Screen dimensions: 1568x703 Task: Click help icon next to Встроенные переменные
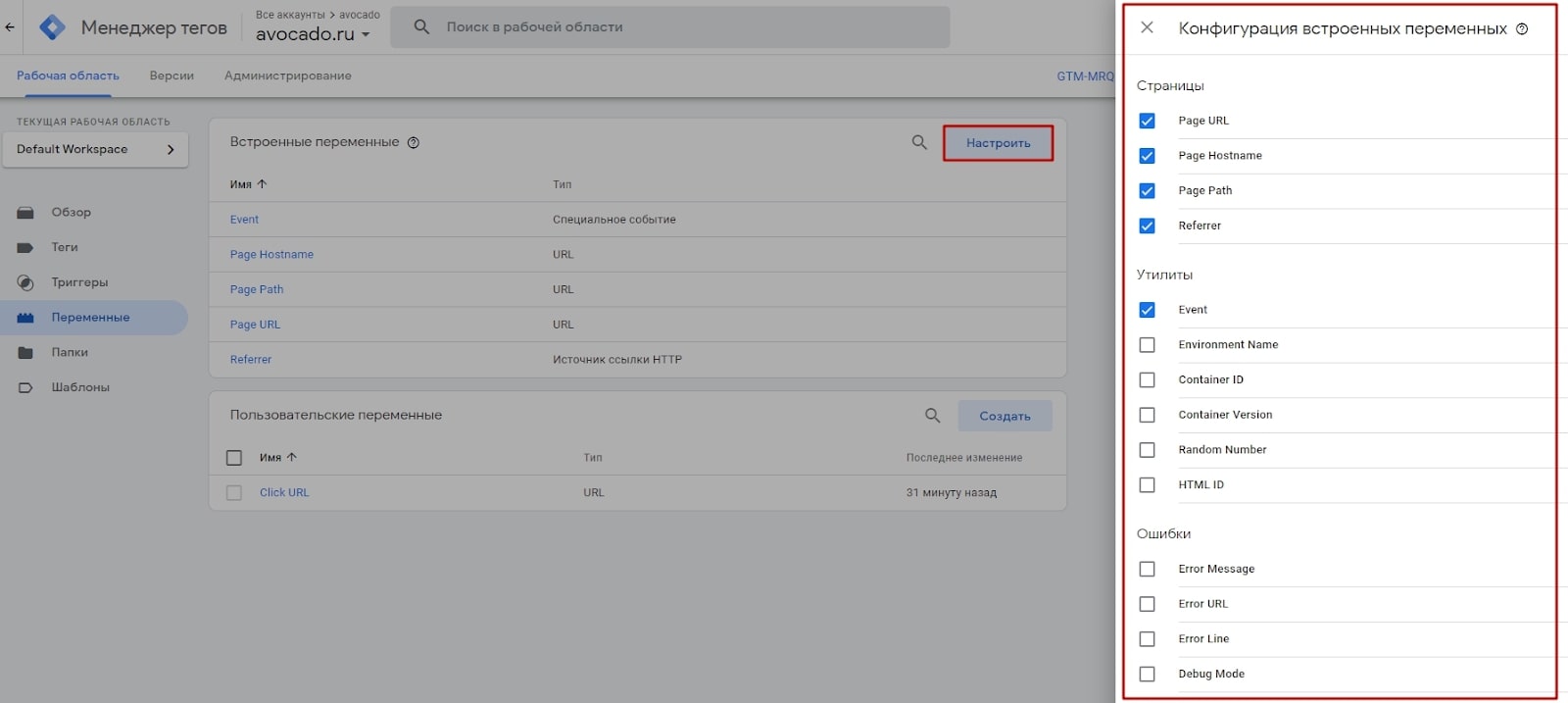(x=414, y=143)
